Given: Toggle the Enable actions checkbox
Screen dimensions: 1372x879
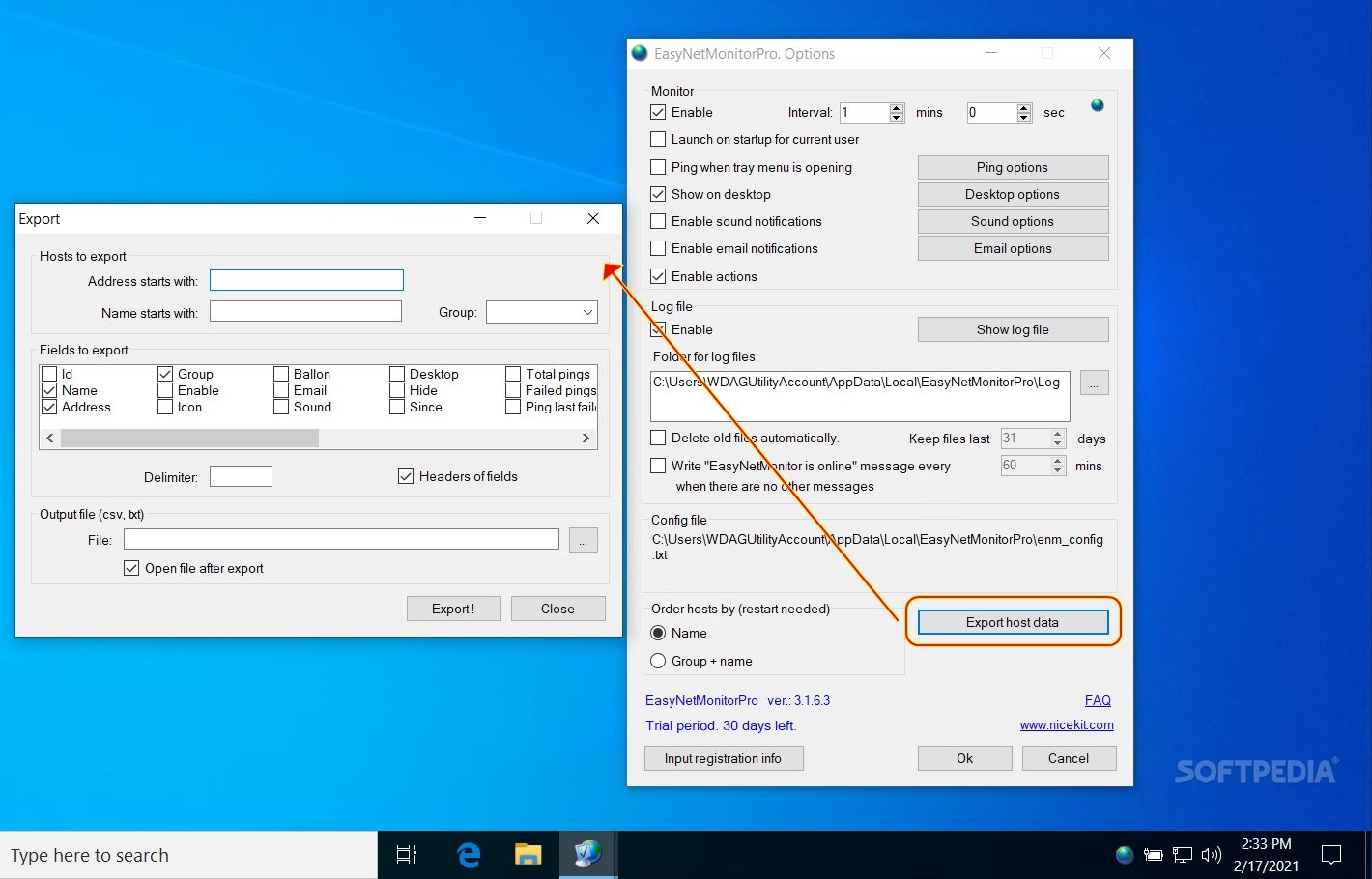Looking at the screenshot, I should tap(658, 276).
